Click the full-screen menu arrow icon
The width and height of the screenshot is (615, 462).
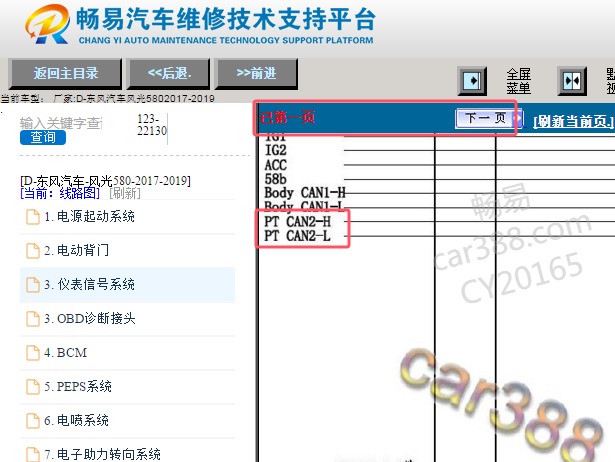coord(472,81)
